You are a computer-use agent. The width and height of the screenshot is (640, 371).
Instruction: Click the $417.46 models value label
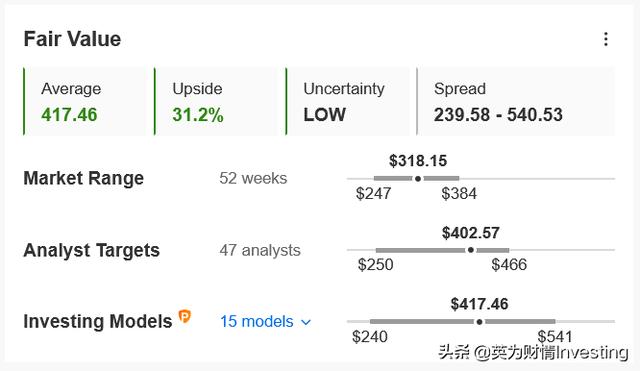click(480, 304)
